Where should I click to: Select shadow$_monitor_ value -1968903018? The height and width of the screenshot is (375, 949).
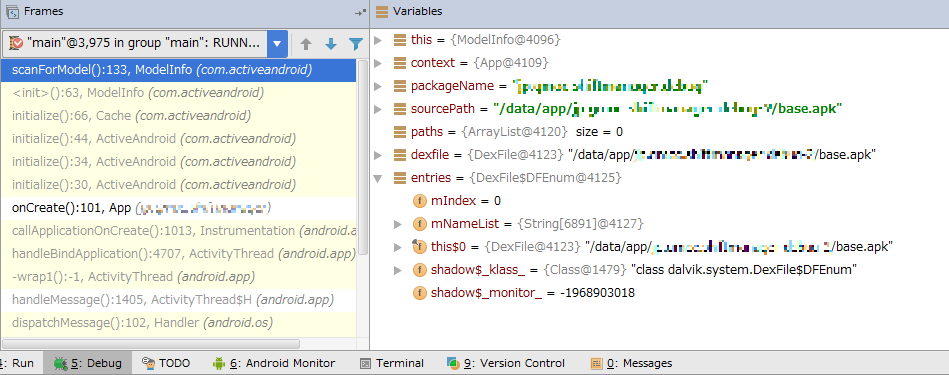coord(597,293)
